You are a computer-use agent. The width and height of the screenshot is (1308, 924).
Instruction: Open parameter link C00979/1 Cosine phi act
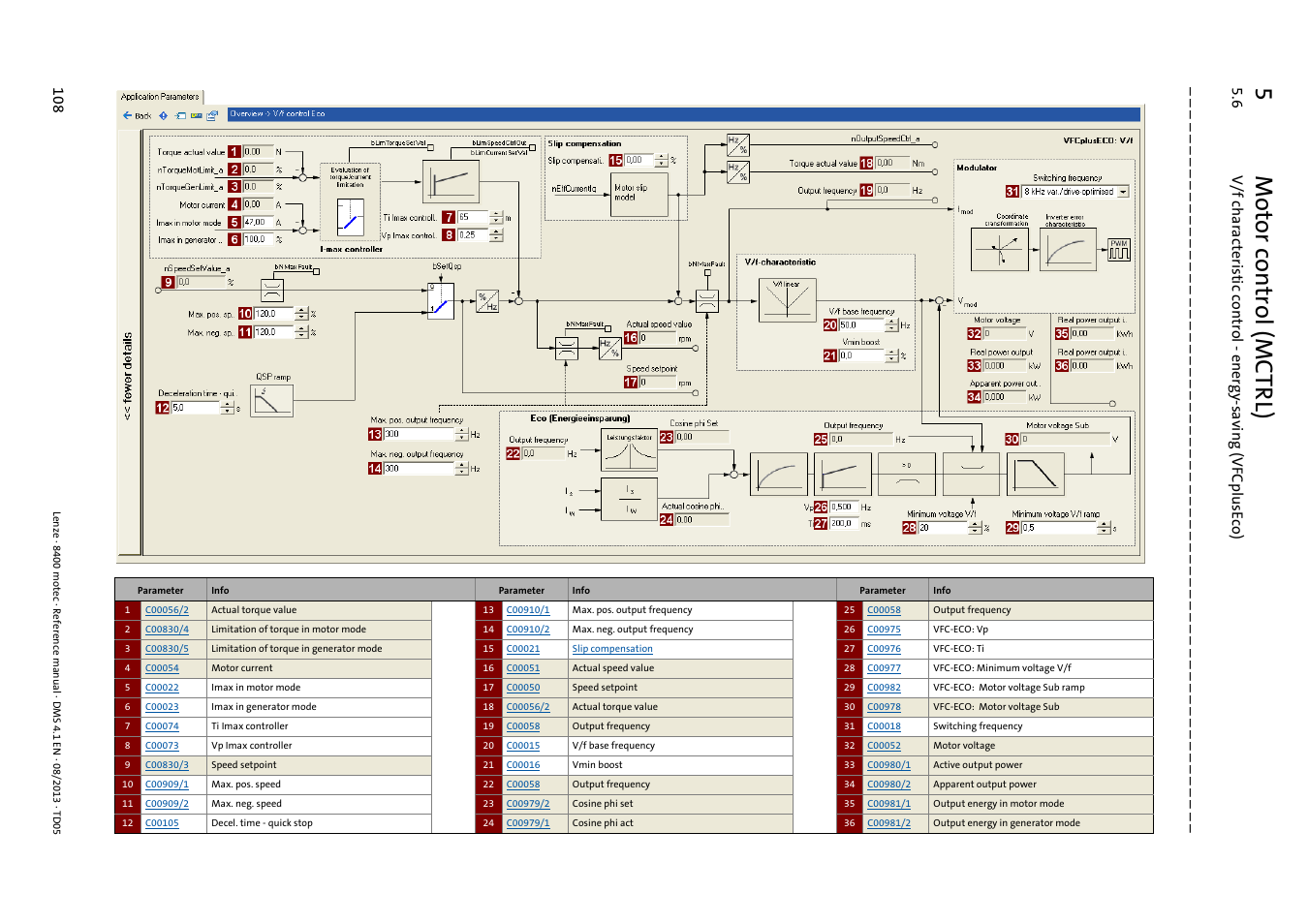(x=528, y=823)
